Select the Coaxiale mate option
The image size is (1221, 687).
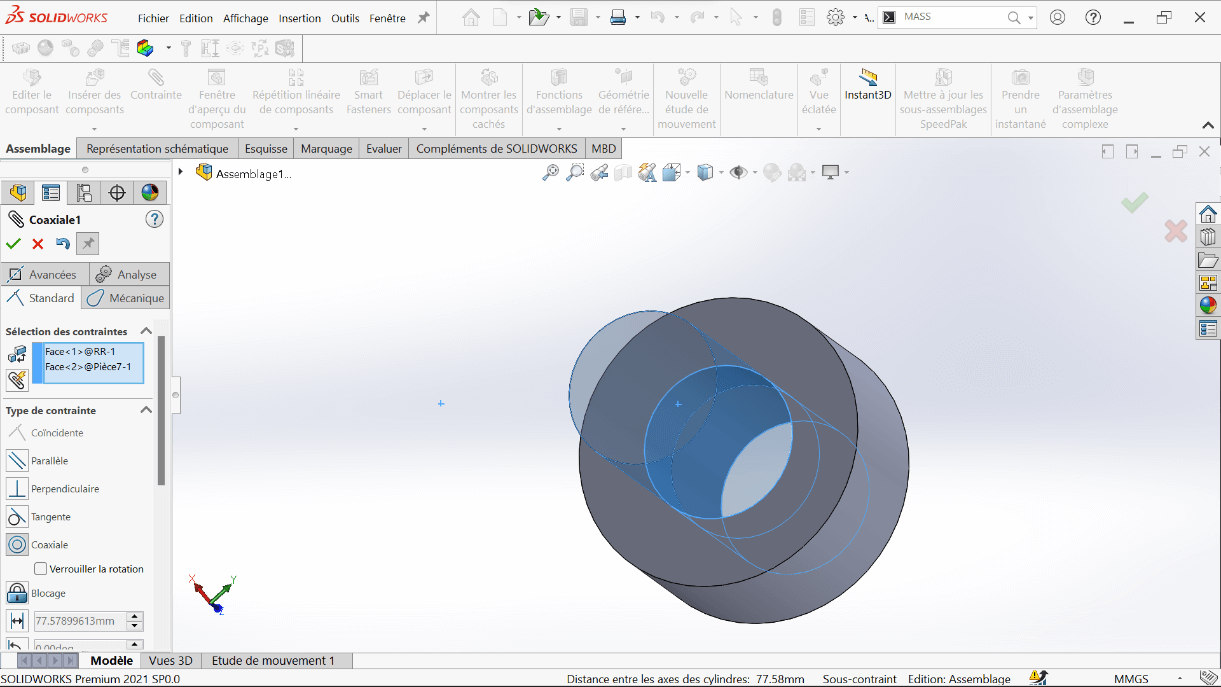[17, 545]
